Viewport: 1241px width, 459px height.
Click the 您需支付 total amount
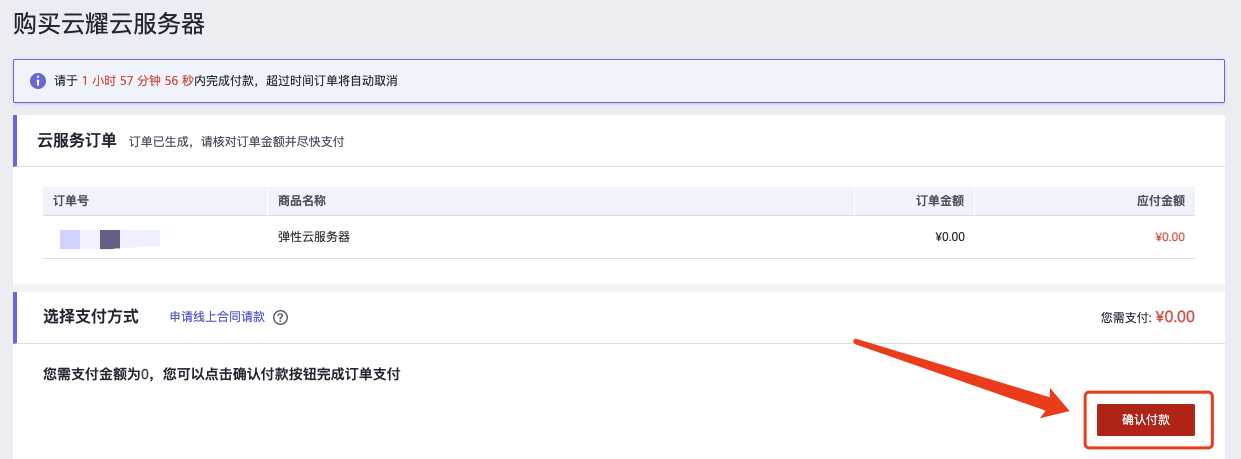pyautogui.click(x=1174, y=317)
